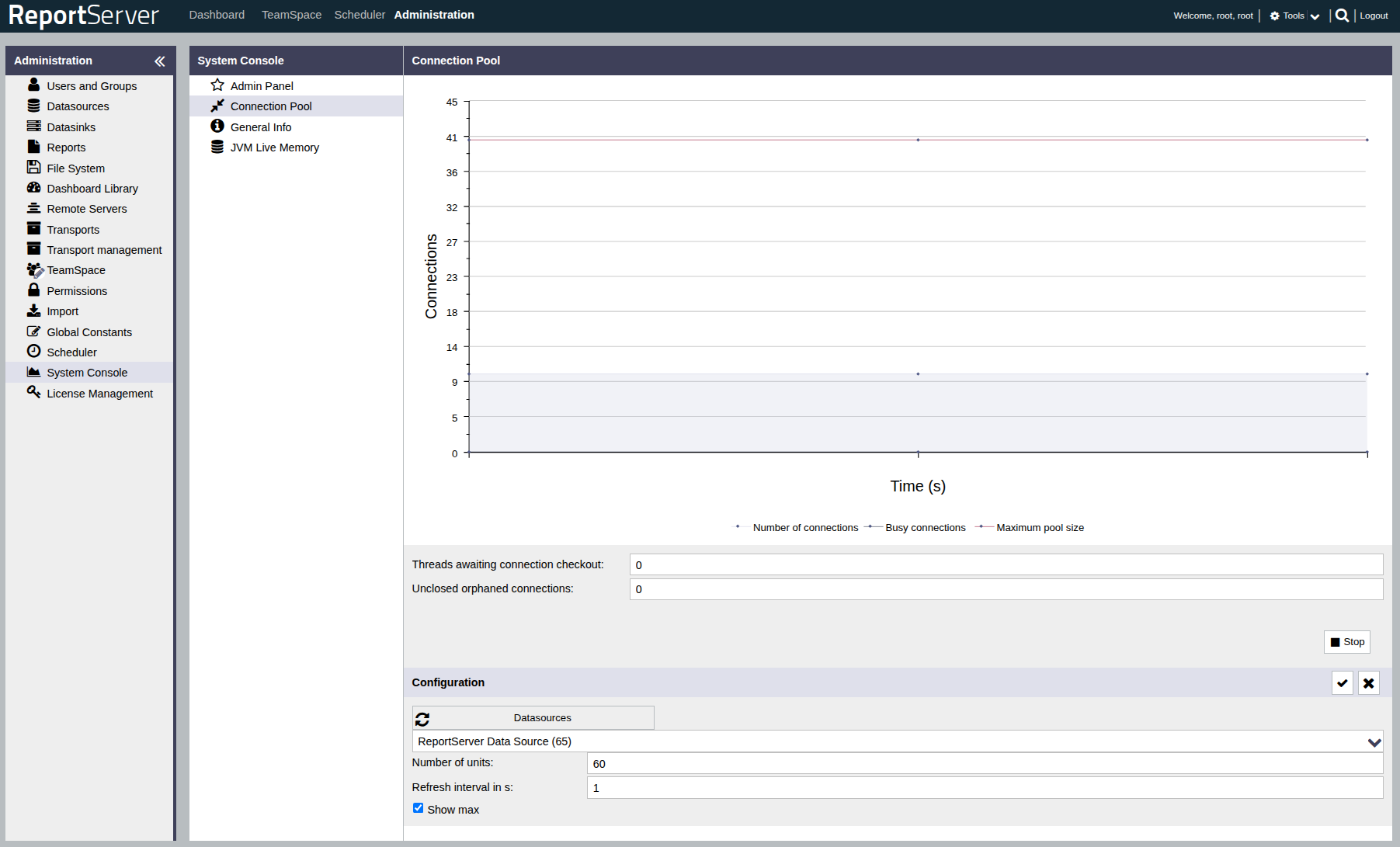Uncheck the Show max checkbox
The image size is (1400, 847).
pos(419,808)
